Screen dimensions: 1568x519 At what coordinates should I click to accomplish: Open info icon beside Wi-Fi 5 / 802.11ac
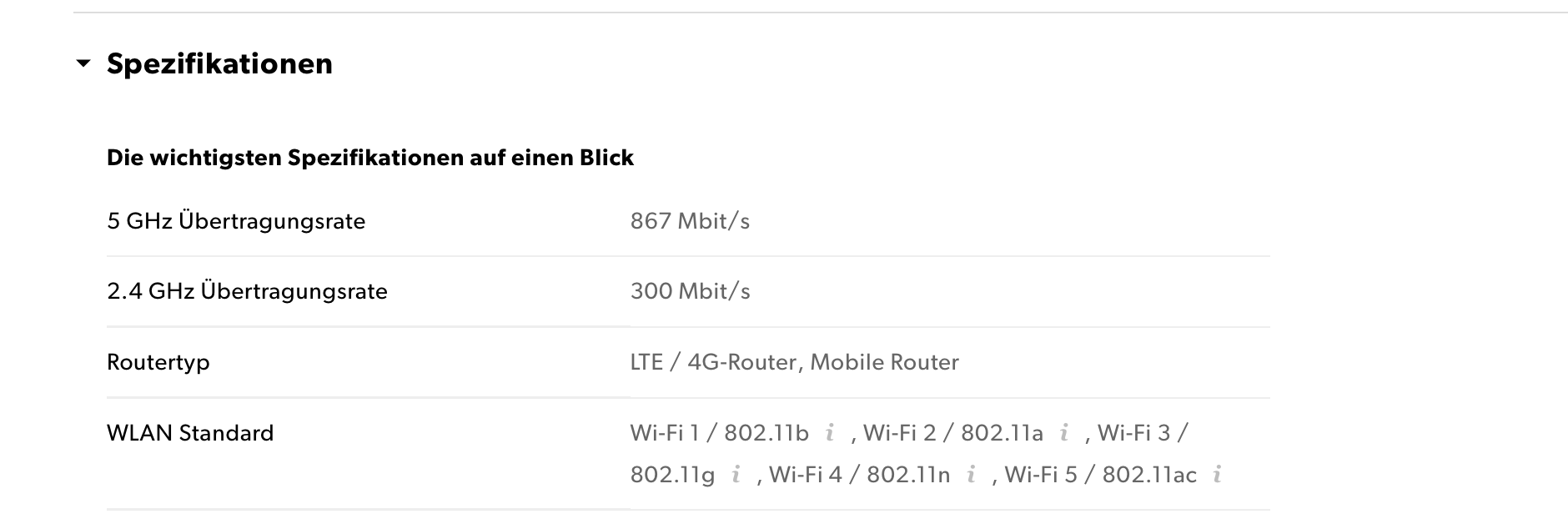1218,475
